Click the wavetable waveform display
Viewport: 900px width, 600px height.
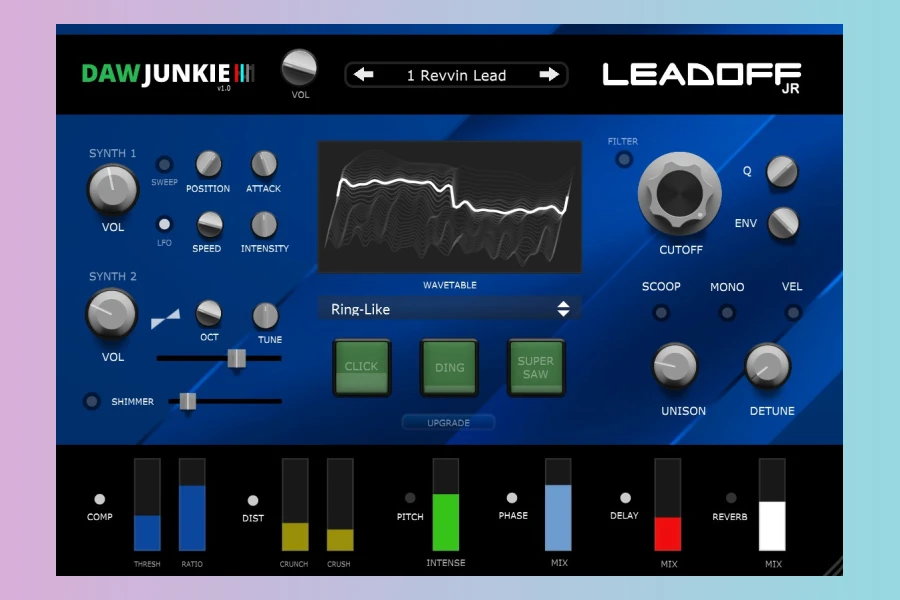449,207
